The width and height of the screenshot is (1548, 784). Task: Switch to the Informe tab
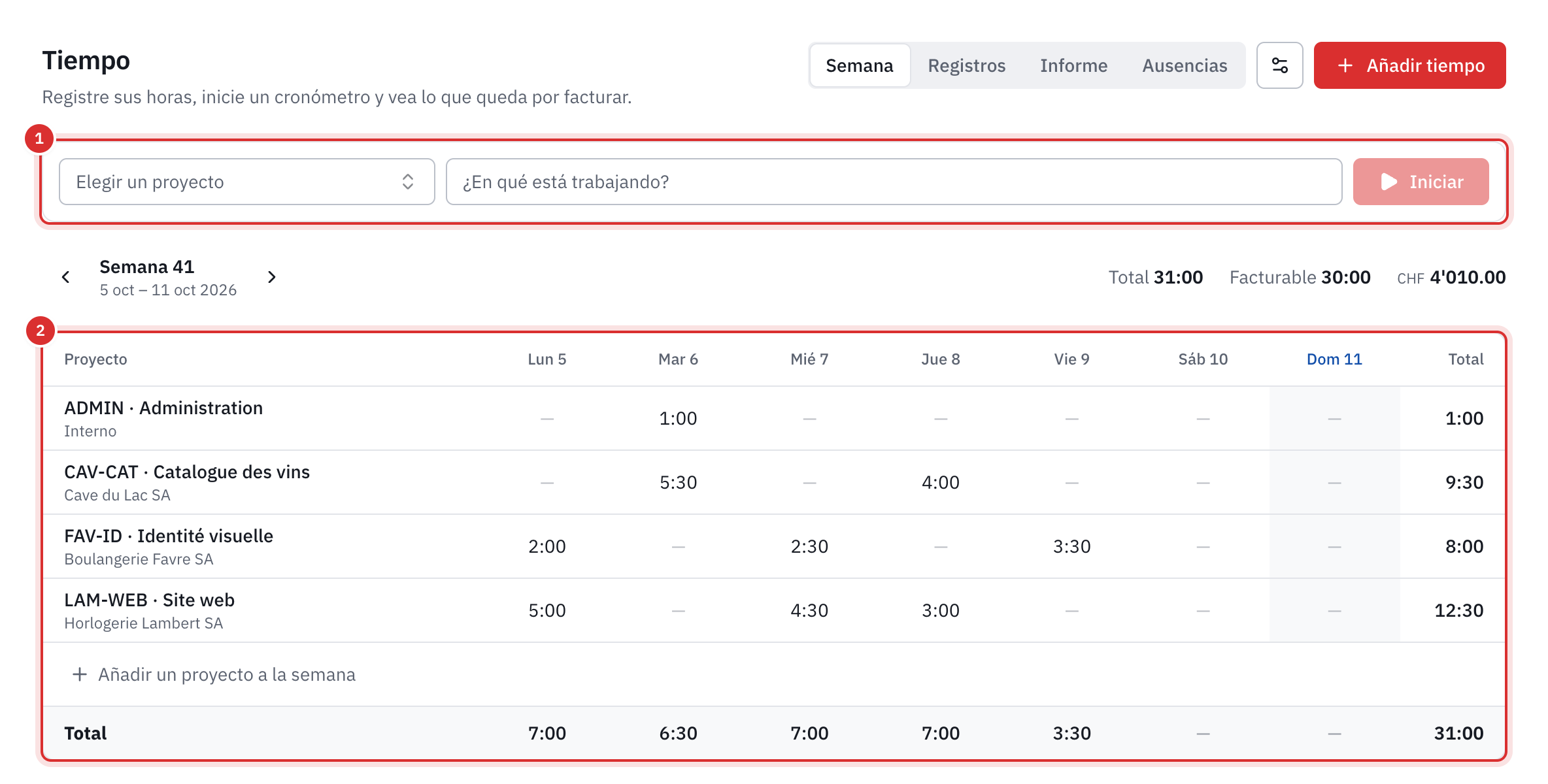[1073, 65]
